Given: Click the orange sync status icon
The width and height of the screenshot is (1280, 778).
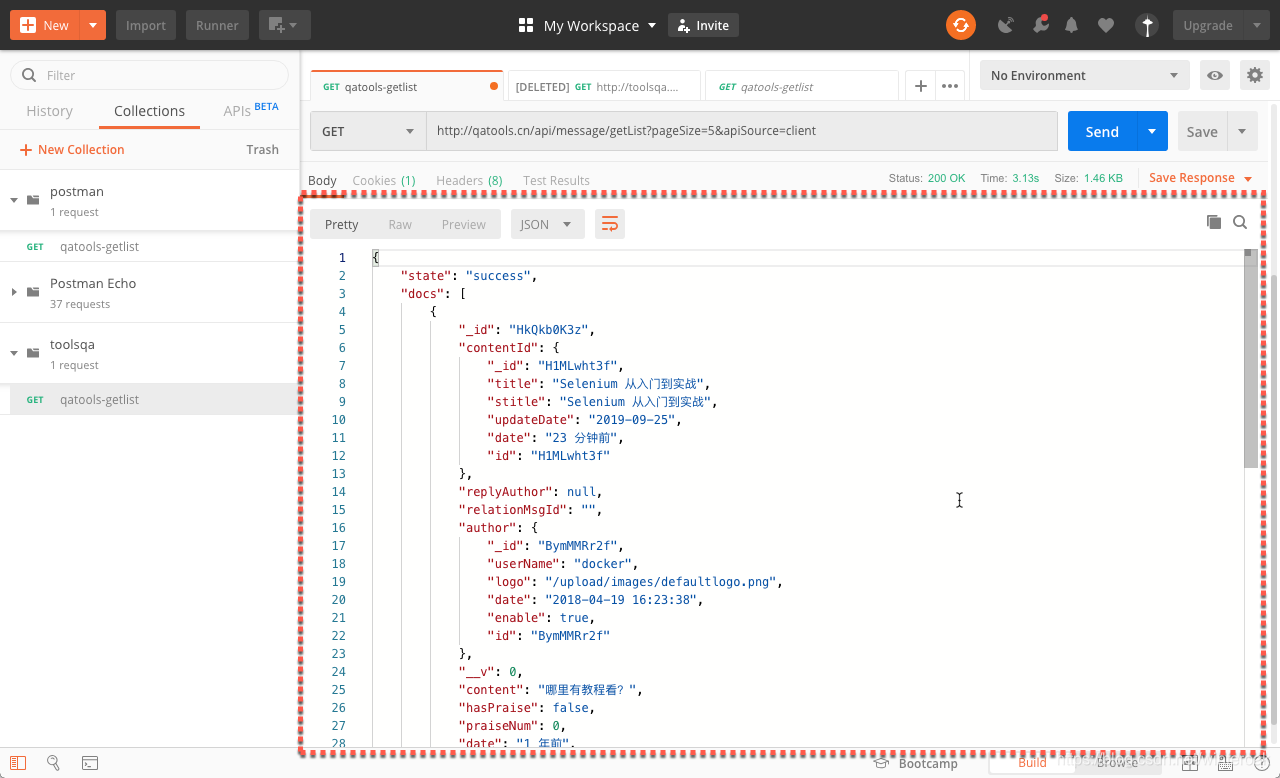Looking at the screenshot, I should click(961, 25).
